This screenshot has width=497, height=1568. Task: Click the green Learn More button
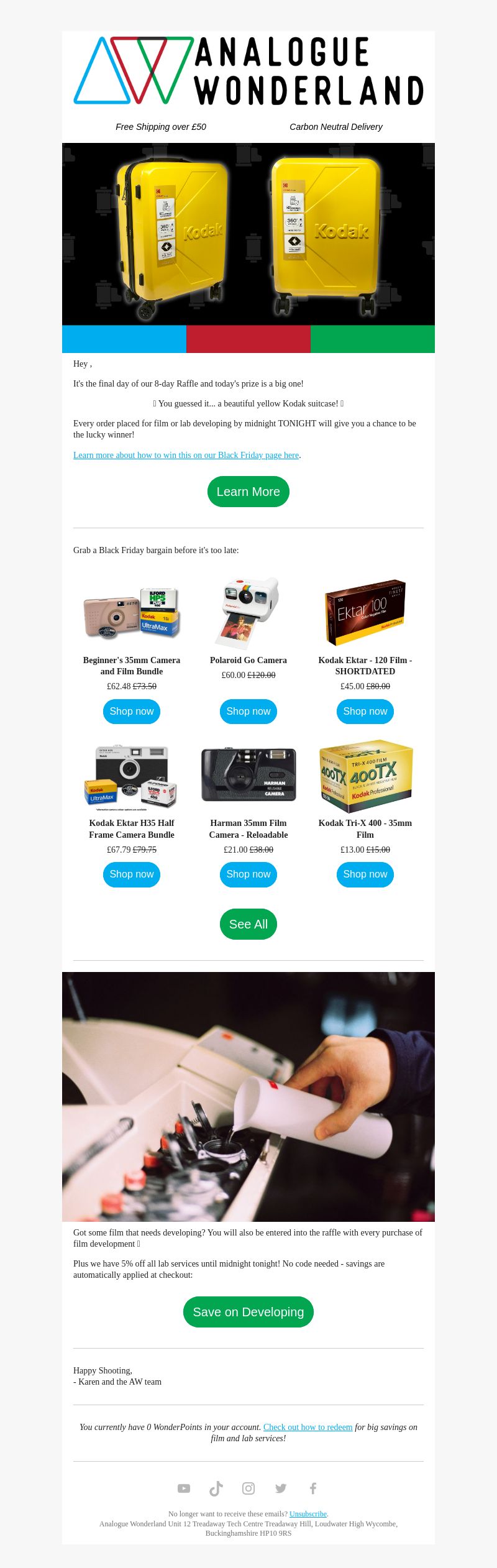(x=248, y=492)
